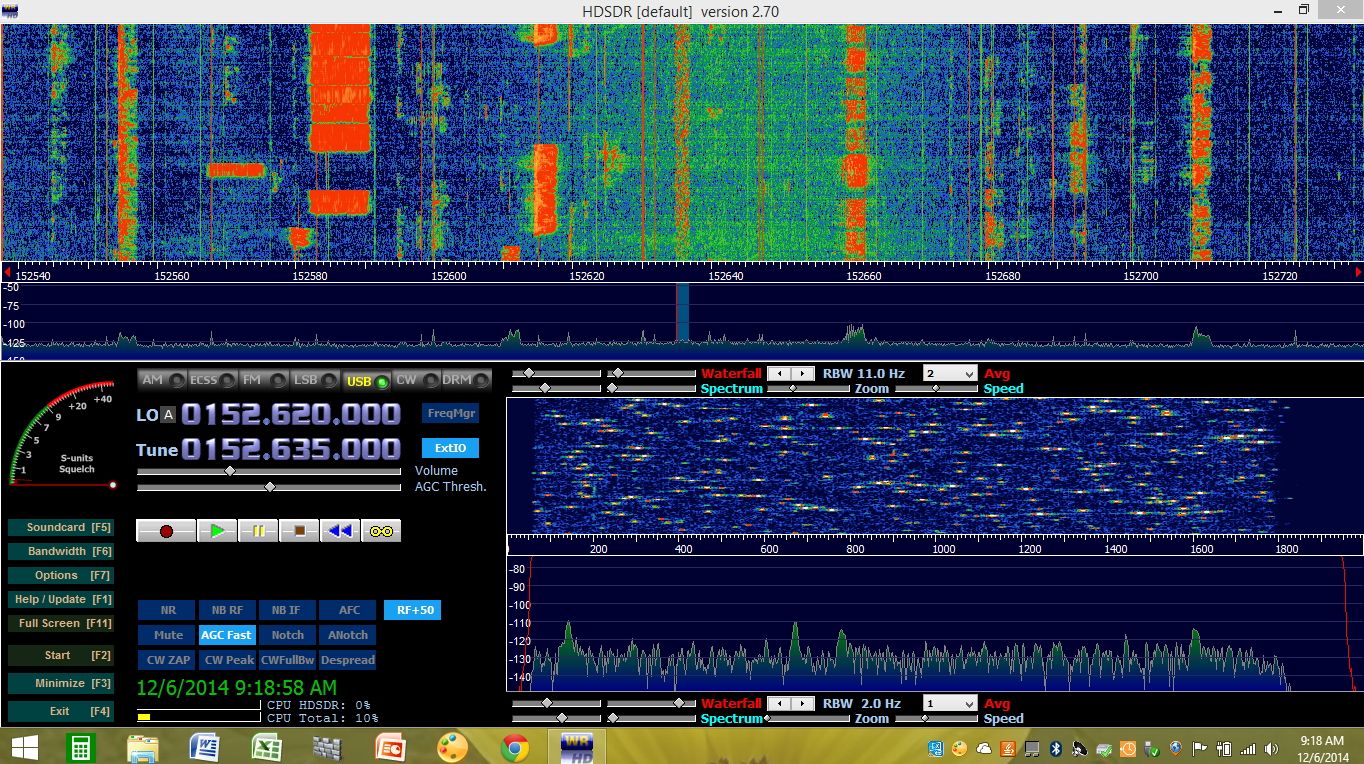
Task: Click the red Record button
Action: (166, 531)
